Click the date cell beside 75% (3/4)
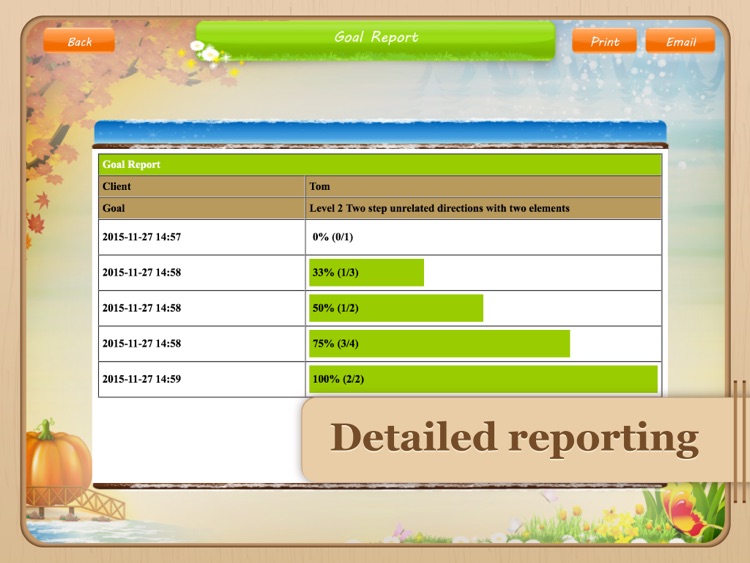 [x=201, y=343]
